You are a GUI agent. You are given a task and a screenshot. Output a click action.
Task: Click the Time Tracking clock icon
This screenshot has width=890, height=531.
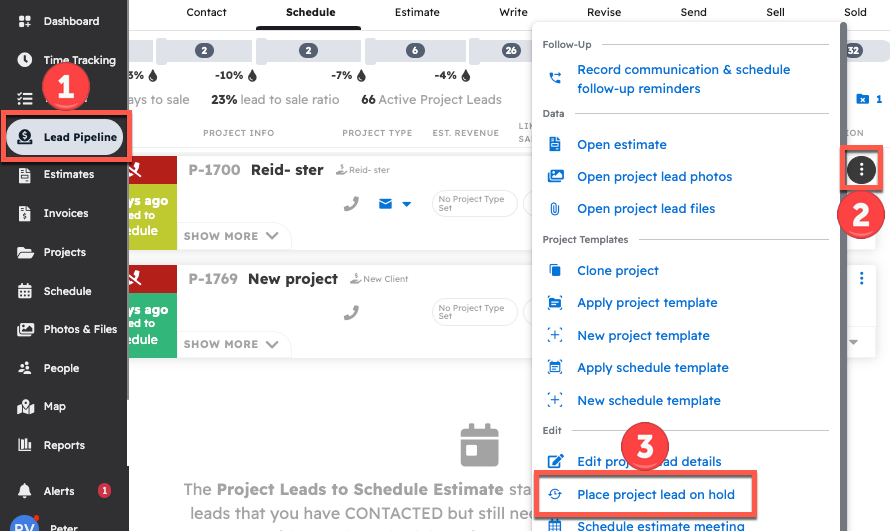point(25,60)
